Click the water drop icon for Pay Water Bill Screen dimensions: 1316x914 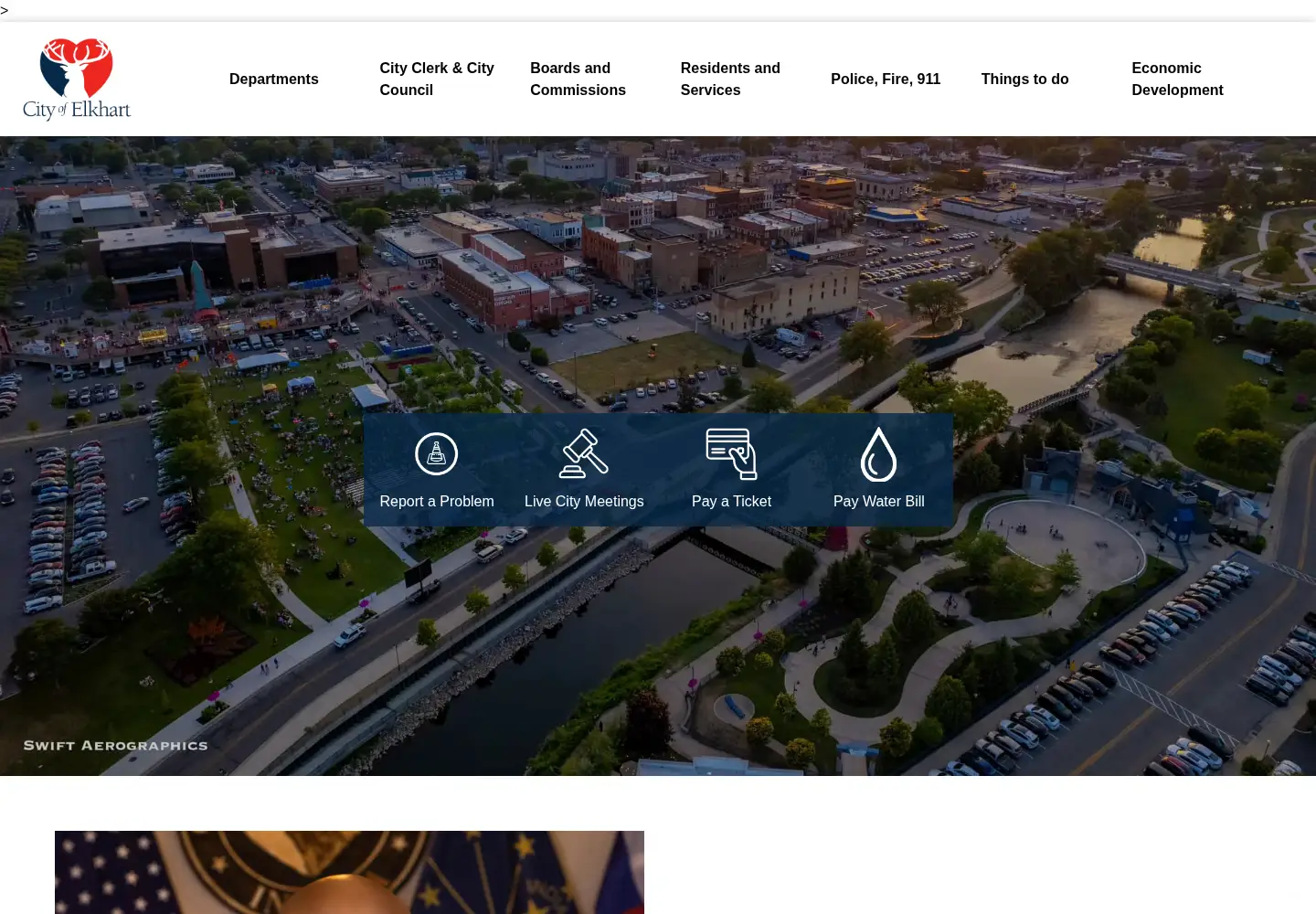878,454
